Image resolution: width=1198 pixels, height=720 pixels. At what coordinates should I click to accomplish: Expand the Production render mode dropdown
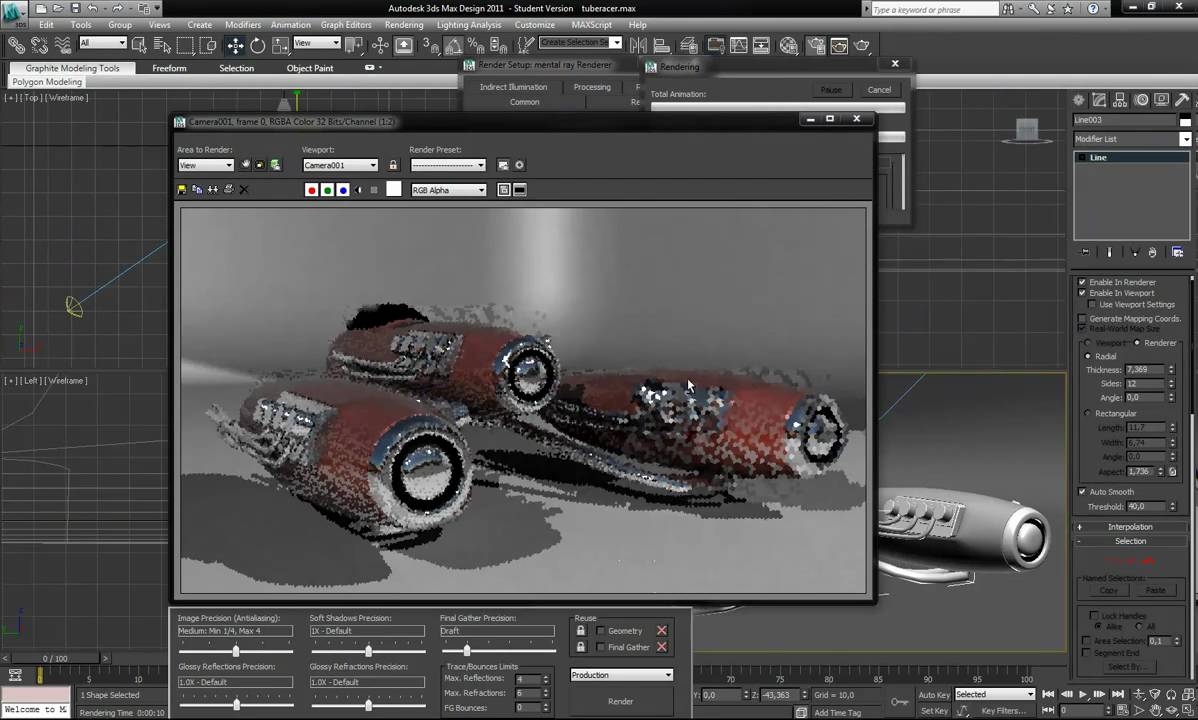click(x=621, y=675)
